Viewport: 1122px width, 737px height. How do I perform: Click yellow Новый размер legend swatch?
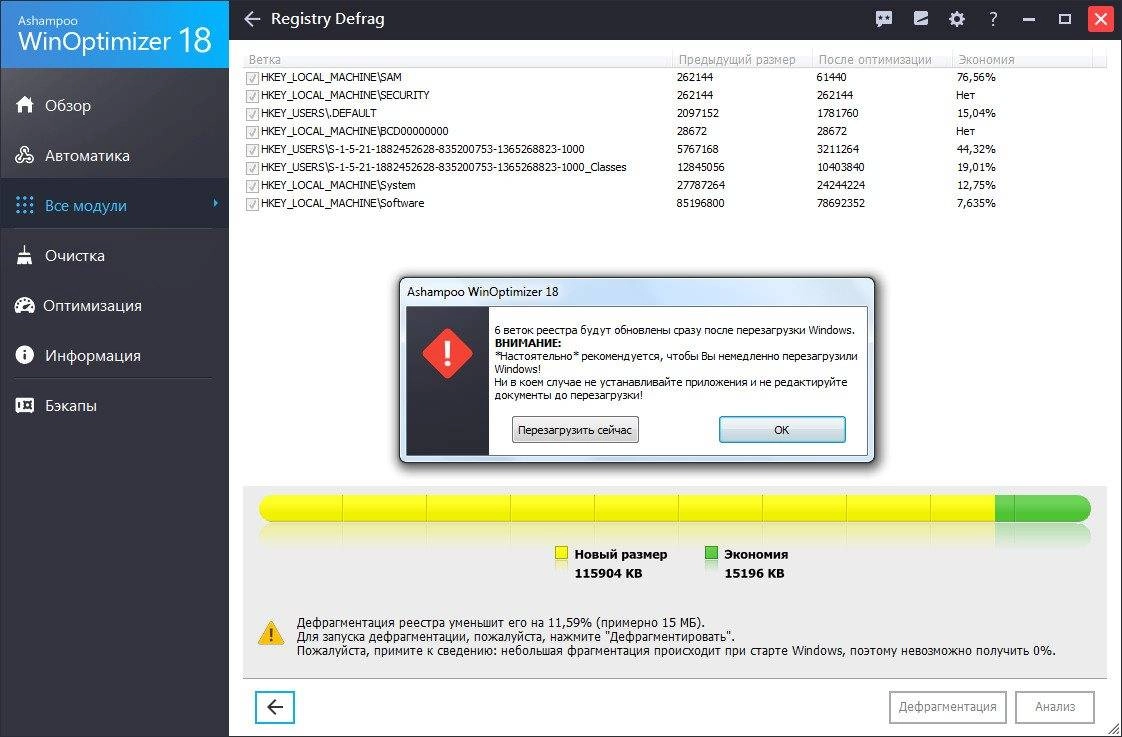[561, 552]
